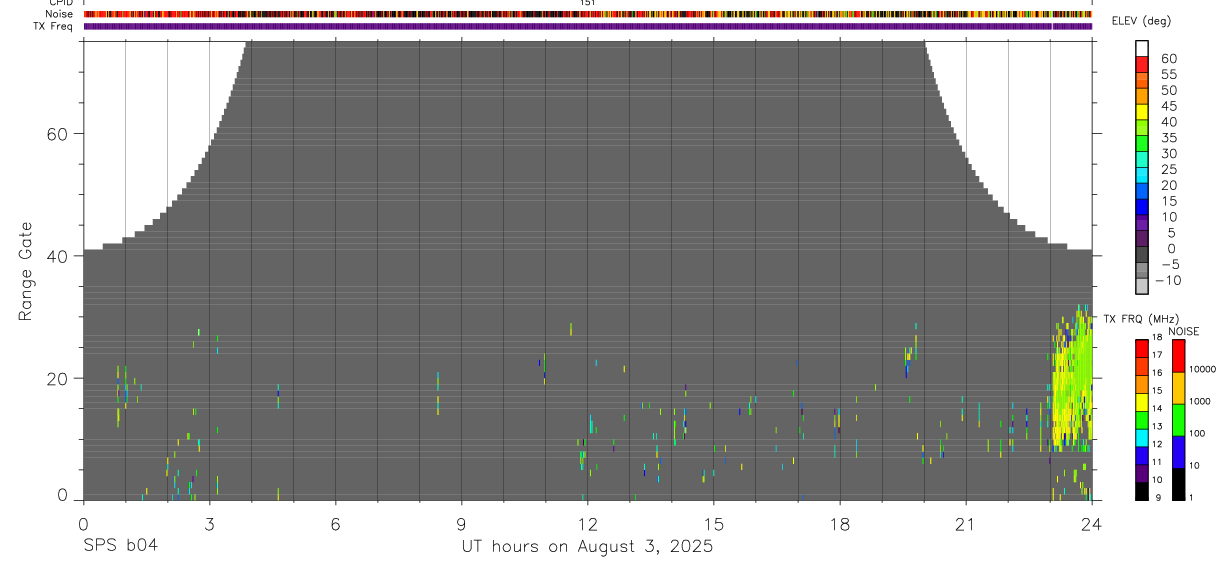Pick the black TX FRQ segment between 9 and 10
The image size is (1228, 567).
click(1142, 491)
